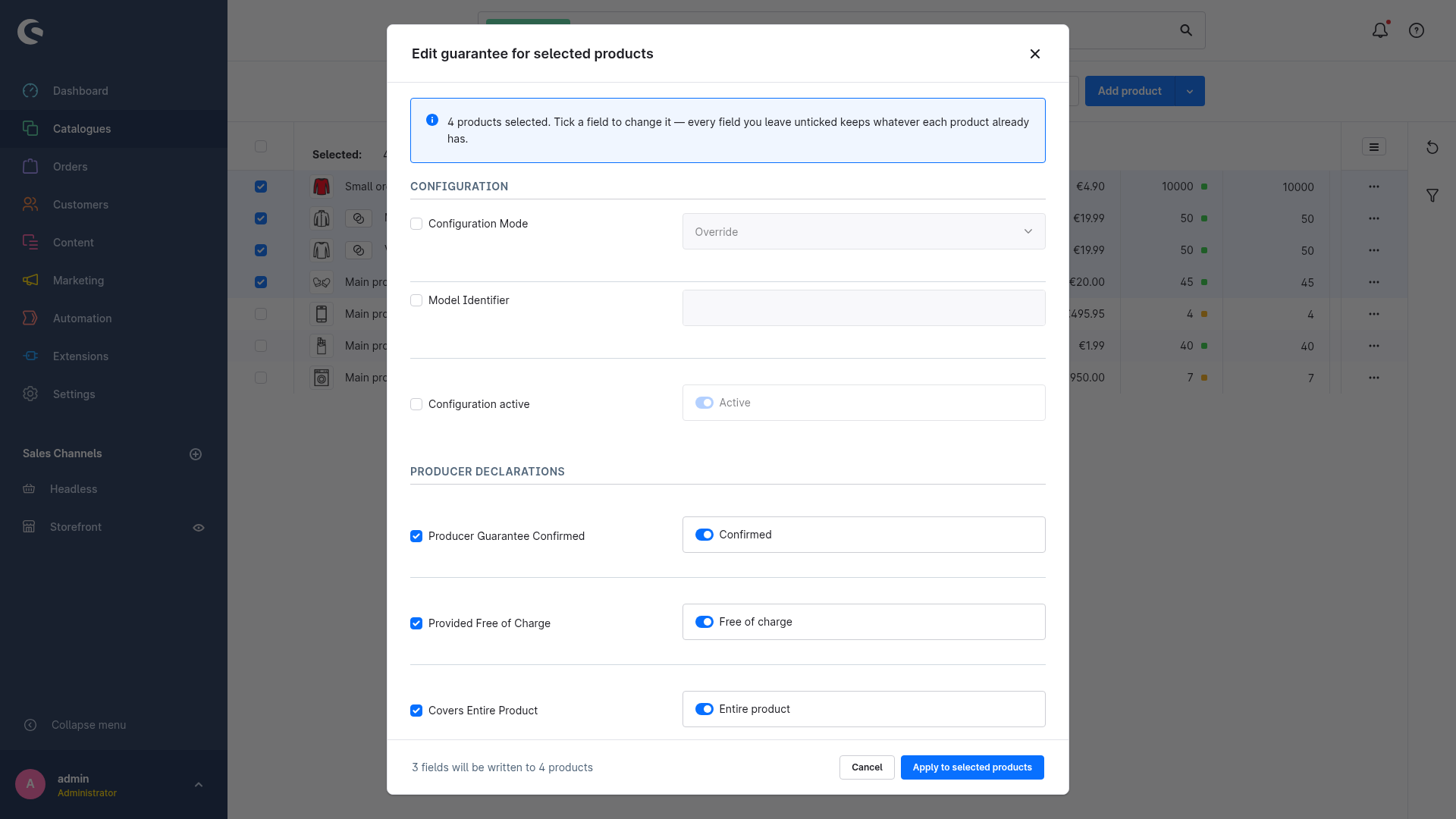Click the Cancel button
The height and width of the screenshot is (819, 1456).
tap(867, 767)
